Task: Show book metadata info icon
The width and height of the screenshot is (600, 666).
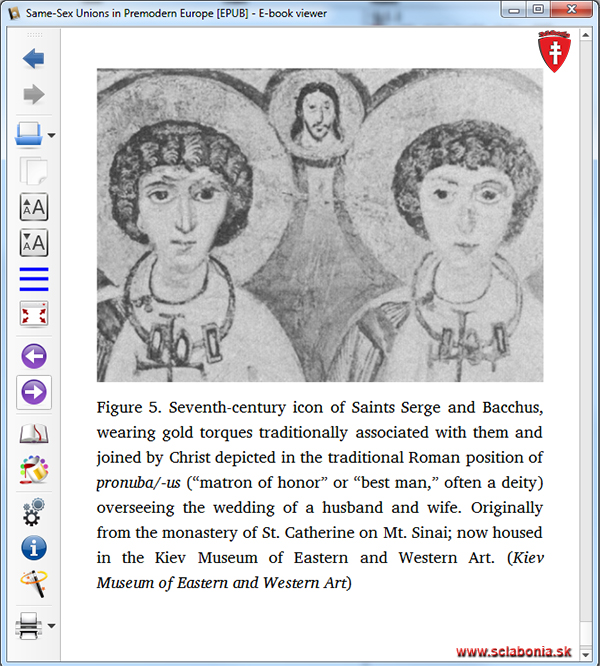Action: (34, 547)
